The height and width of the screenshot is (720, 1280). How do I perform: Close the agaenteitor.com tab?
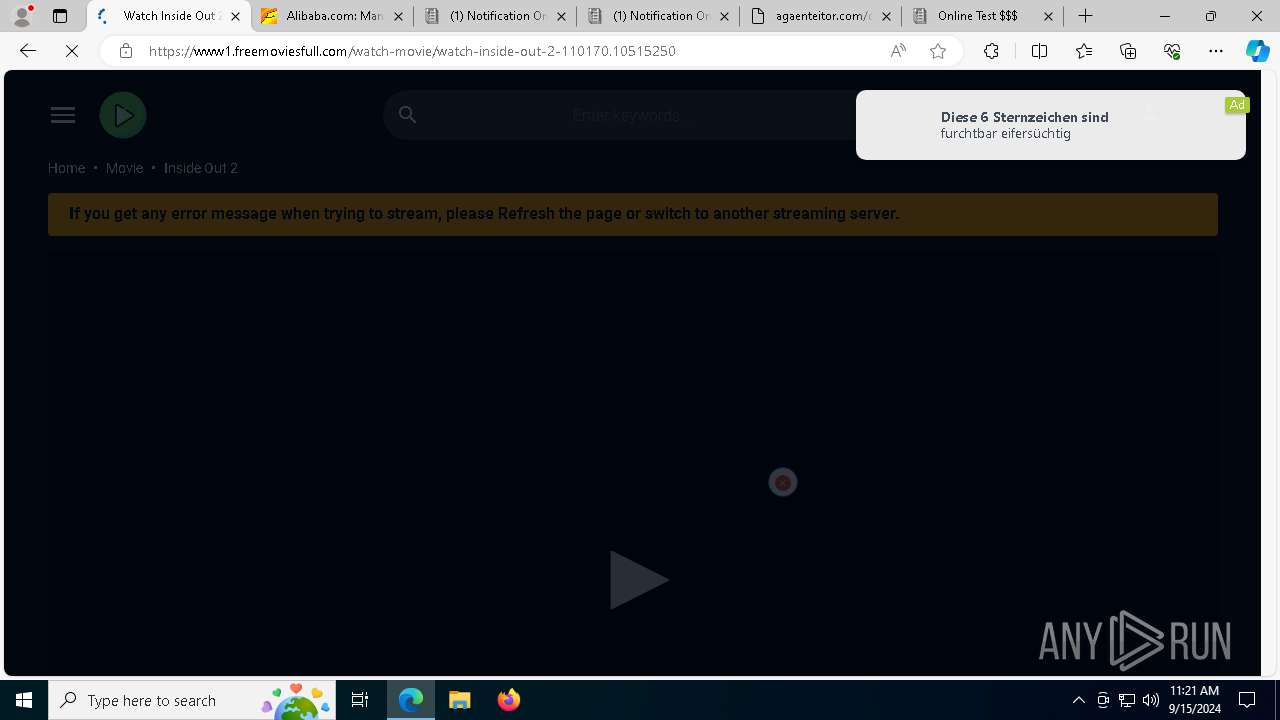point(886,16)
